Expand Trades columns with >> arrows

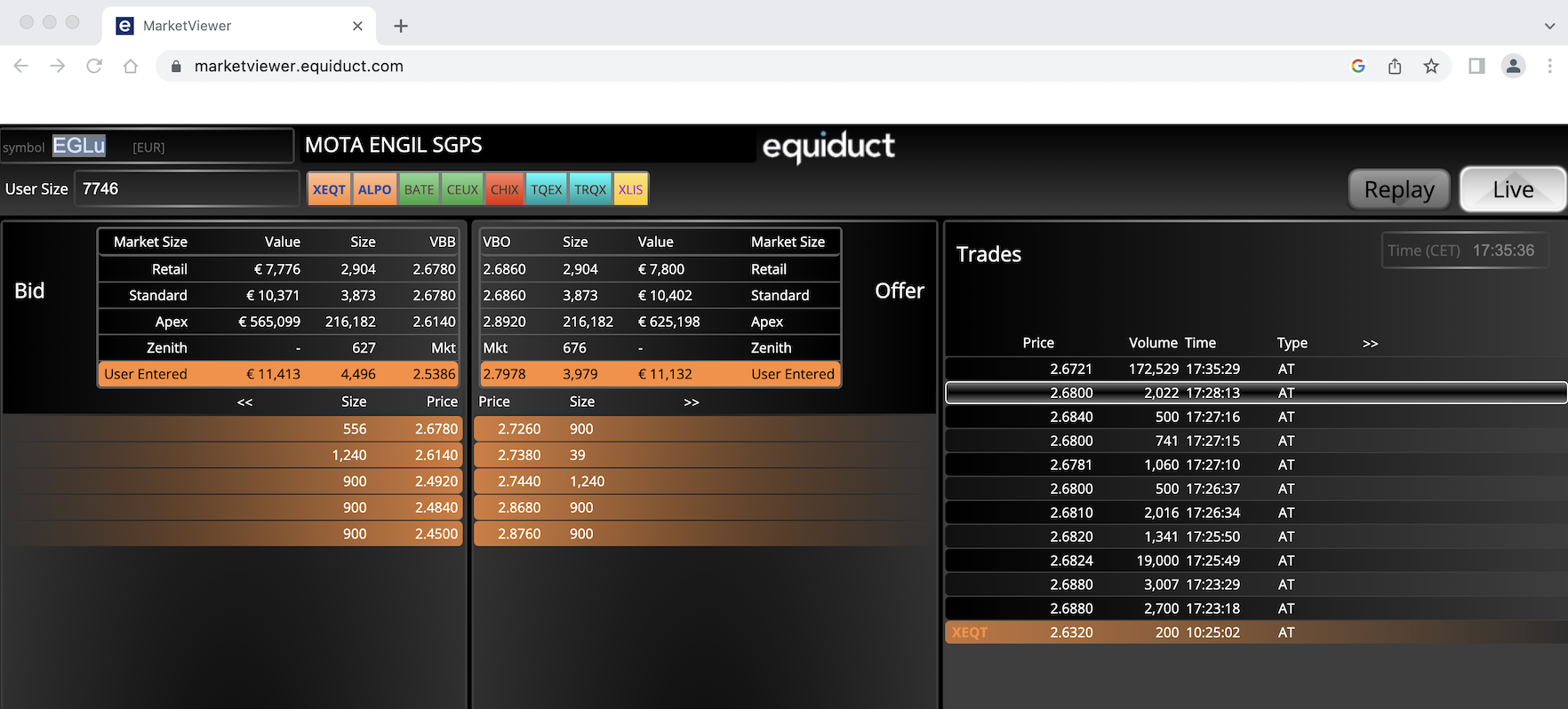coord(1371,344)
